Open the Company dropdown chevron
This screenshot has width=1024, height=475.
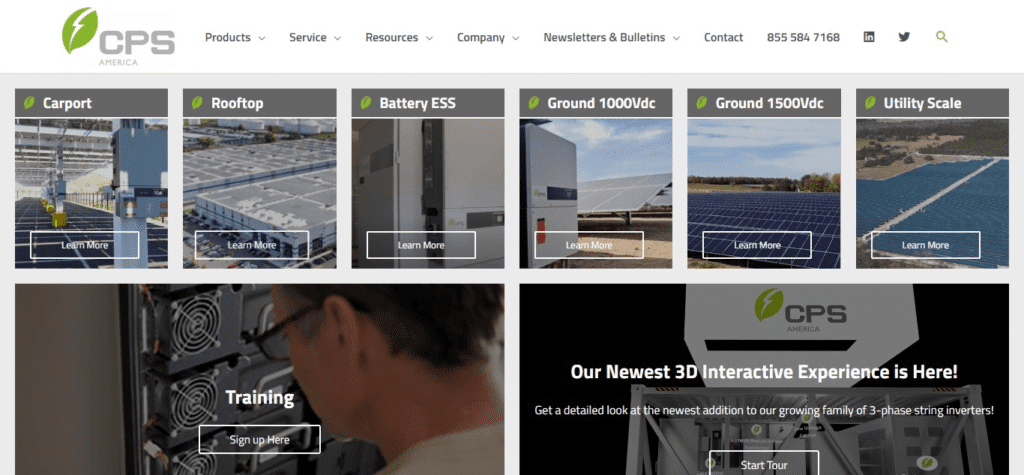[x=516, y=38]
